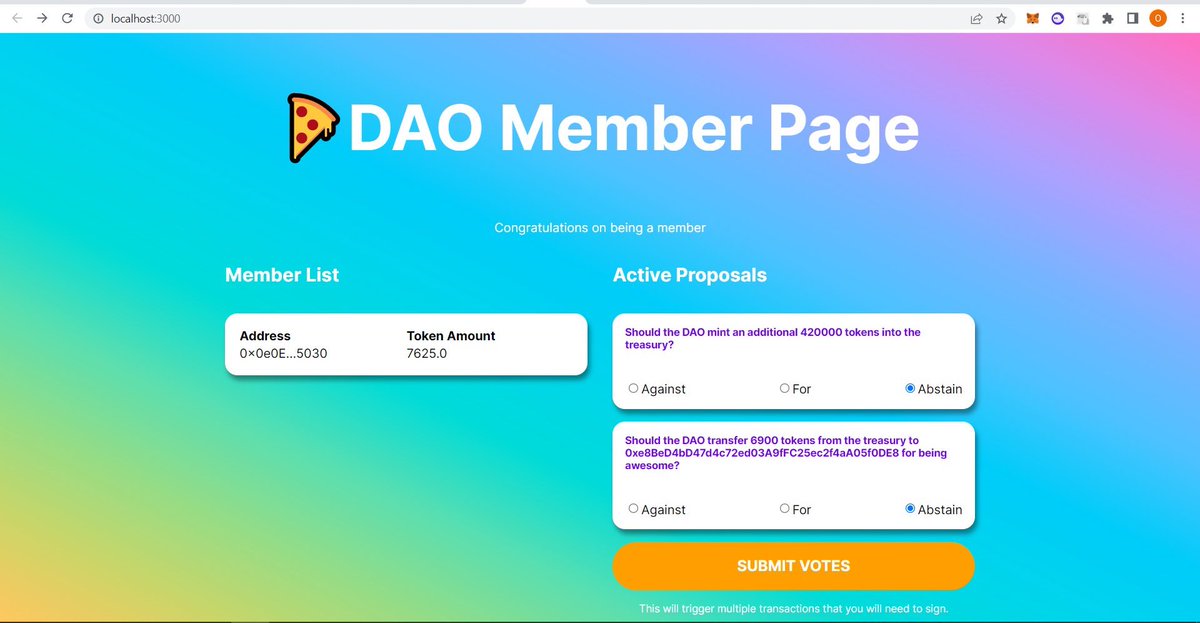Click the gray extension icon beside the puzzle piece
Image resolution: width=1200 pixels, height=623 pixels.
point(1083,18)
